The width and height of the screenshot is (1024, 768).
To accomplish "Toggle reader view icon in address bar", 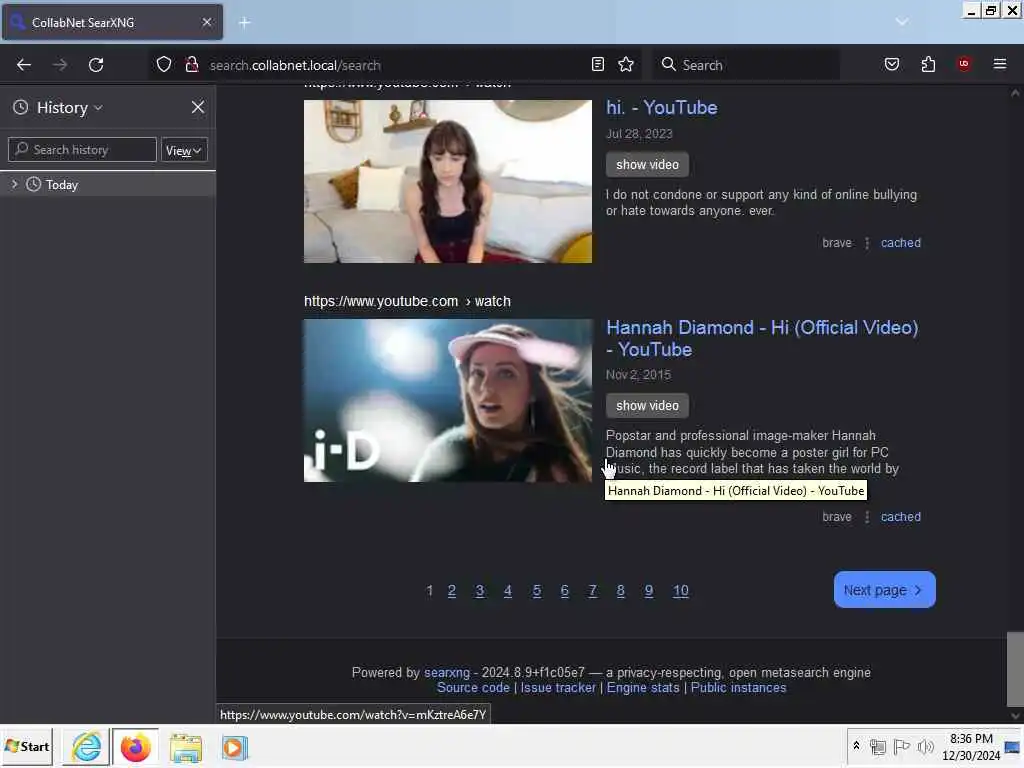I will click(x=597, y=64).
